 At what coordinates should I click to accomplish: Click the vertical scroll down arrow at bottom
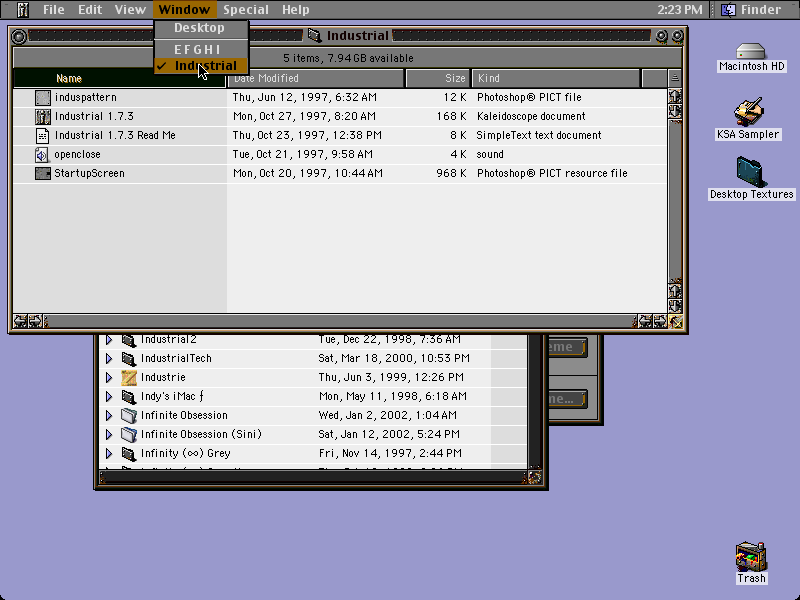click(674, 307)
